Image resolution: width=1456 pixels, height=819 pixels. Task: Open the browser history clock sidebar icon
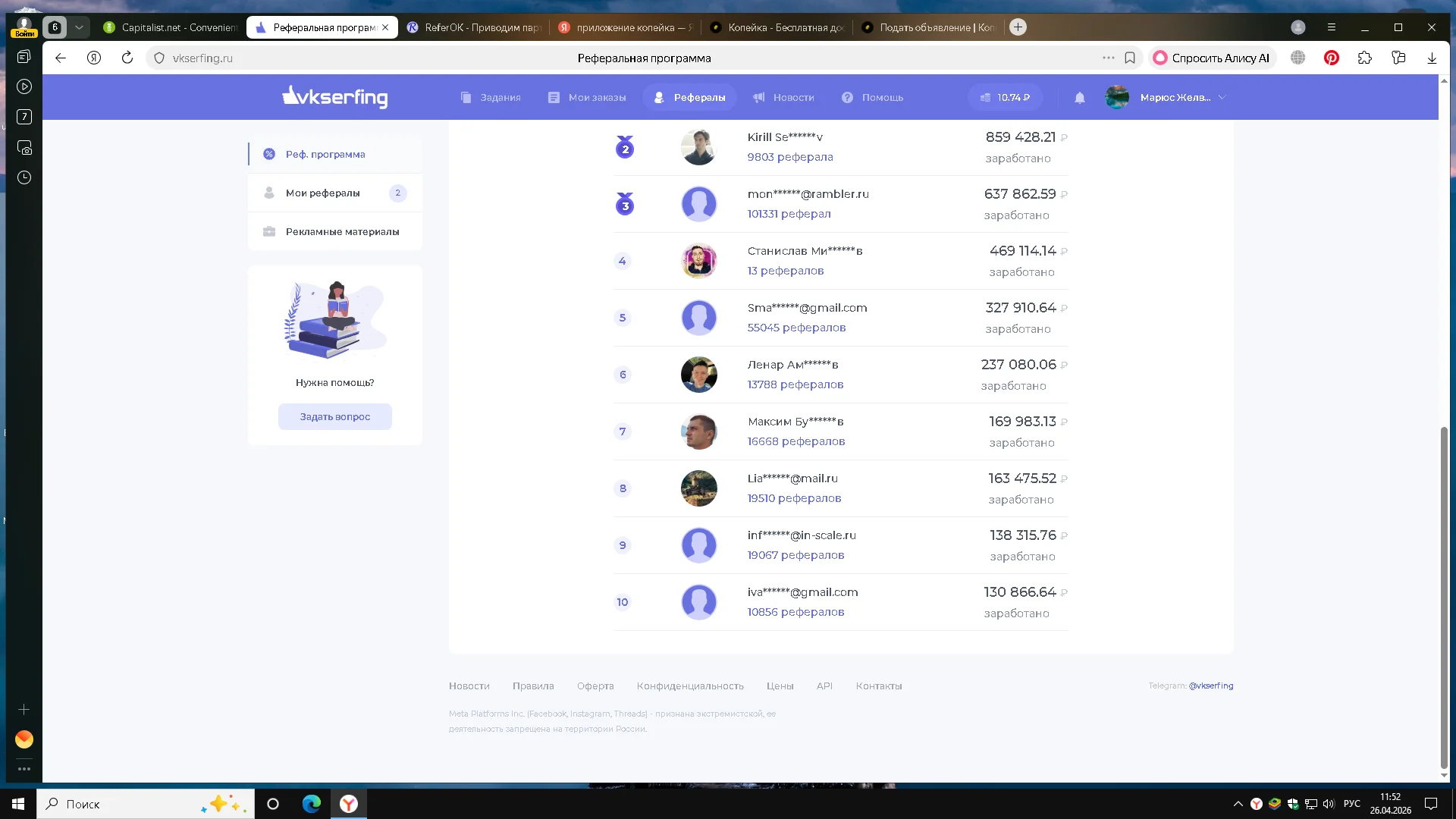pyautogui.click(x=24, y=177)
